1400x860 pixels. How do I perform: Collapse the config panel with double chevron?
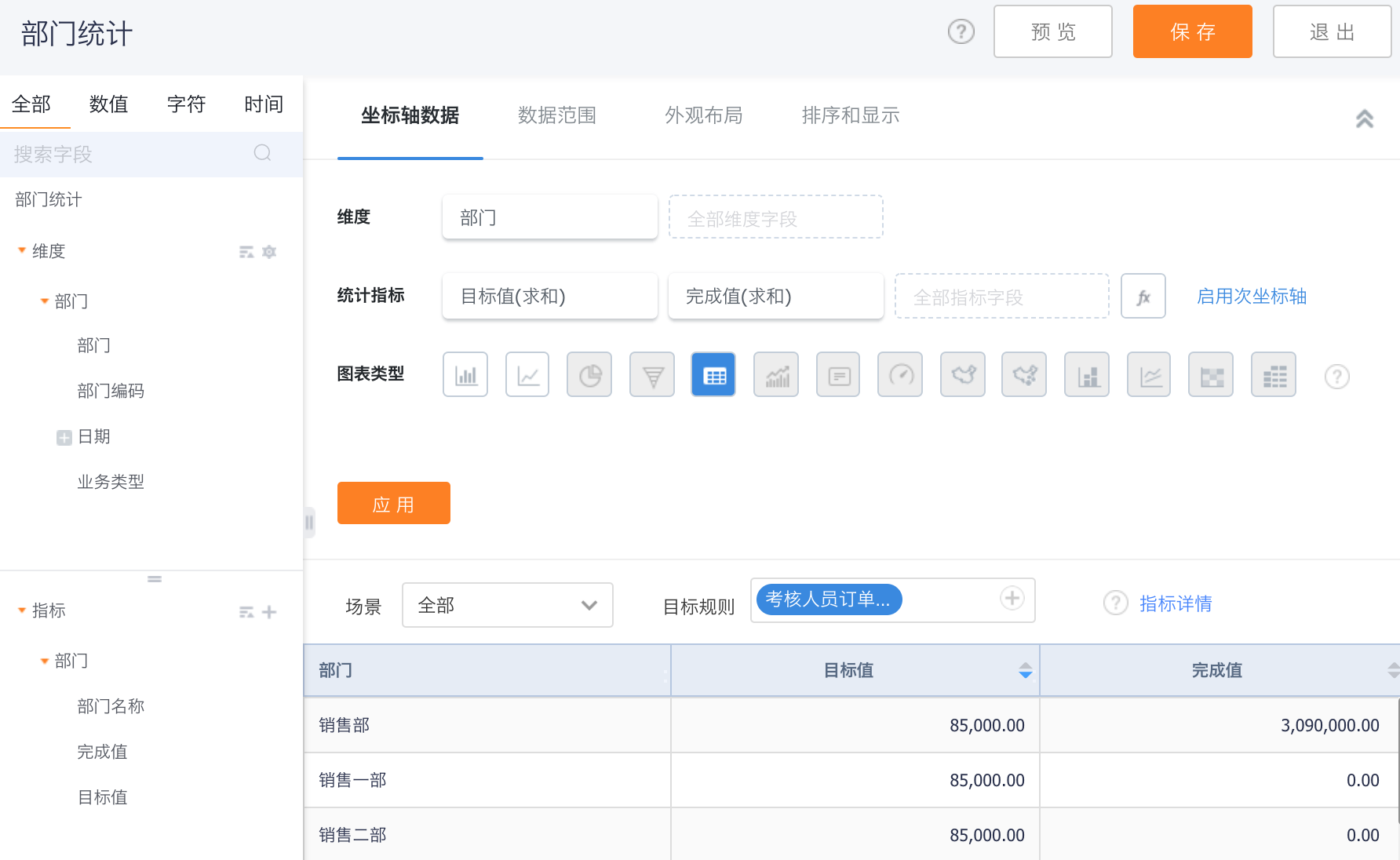point(1364,118)
